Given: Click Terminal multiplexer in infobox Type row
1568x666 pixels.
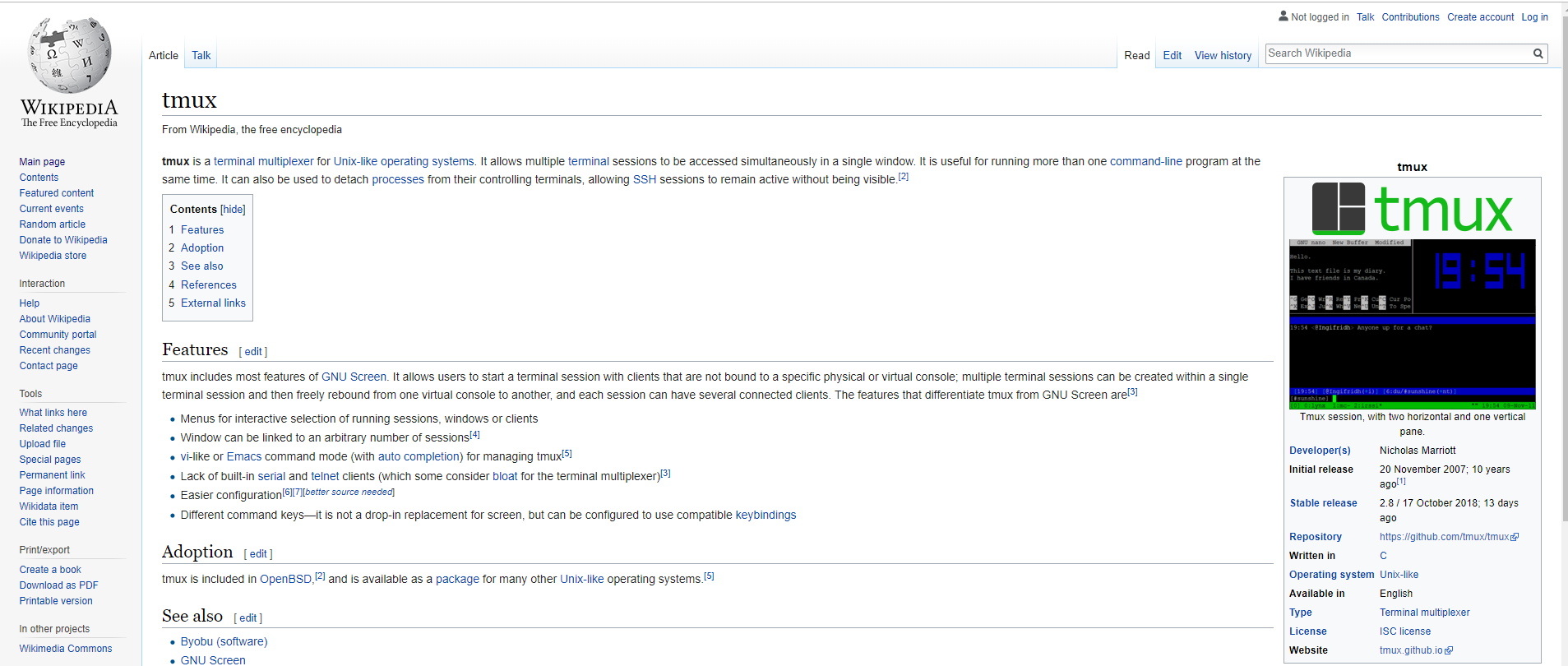Looking at the screenshot, I should [x=1424, y=613].
